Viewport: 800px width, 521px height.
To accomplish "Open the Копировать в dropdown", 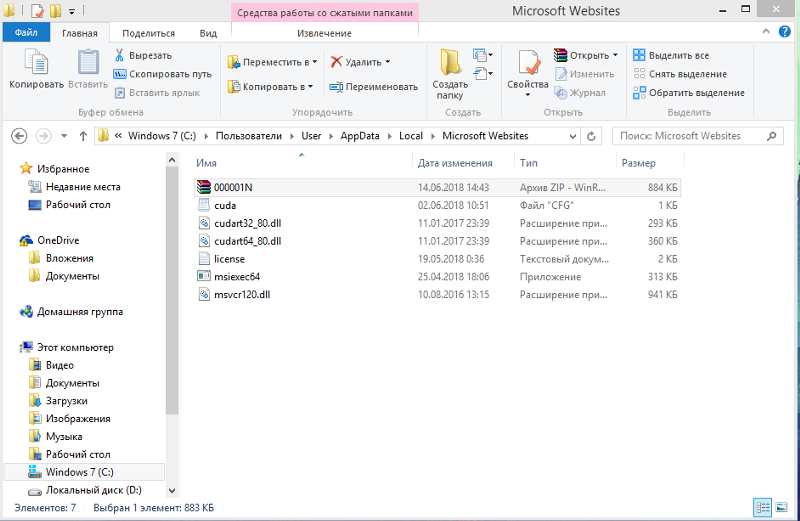I will pyautogui.click(x=270, y=87).
